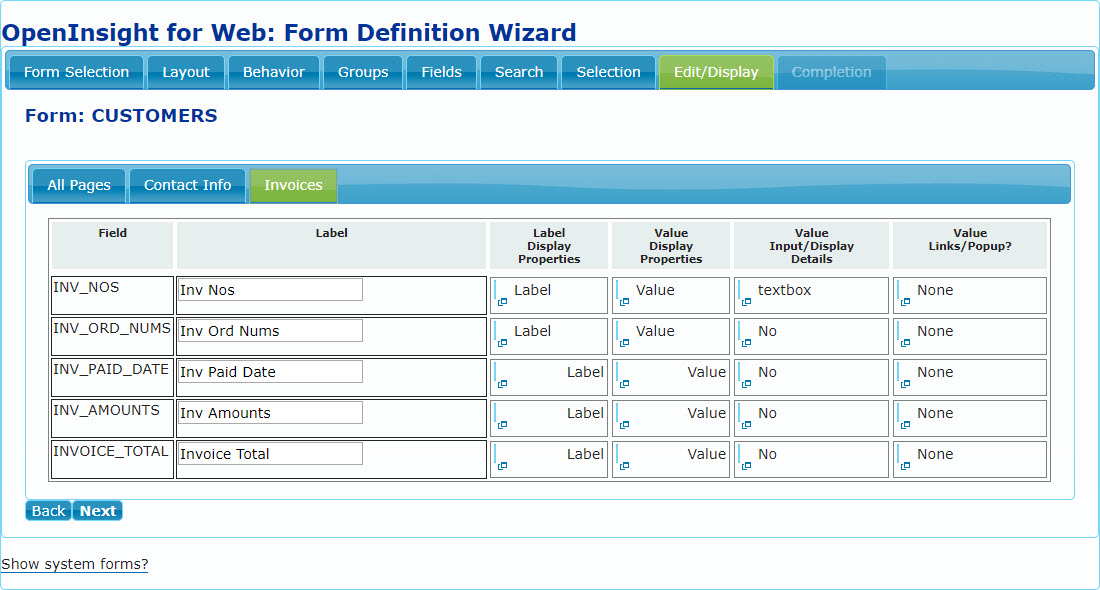Viewport: 1100px width, 590px height.
Task: Show the All Pages sub-tab
Action: point(79,185)
